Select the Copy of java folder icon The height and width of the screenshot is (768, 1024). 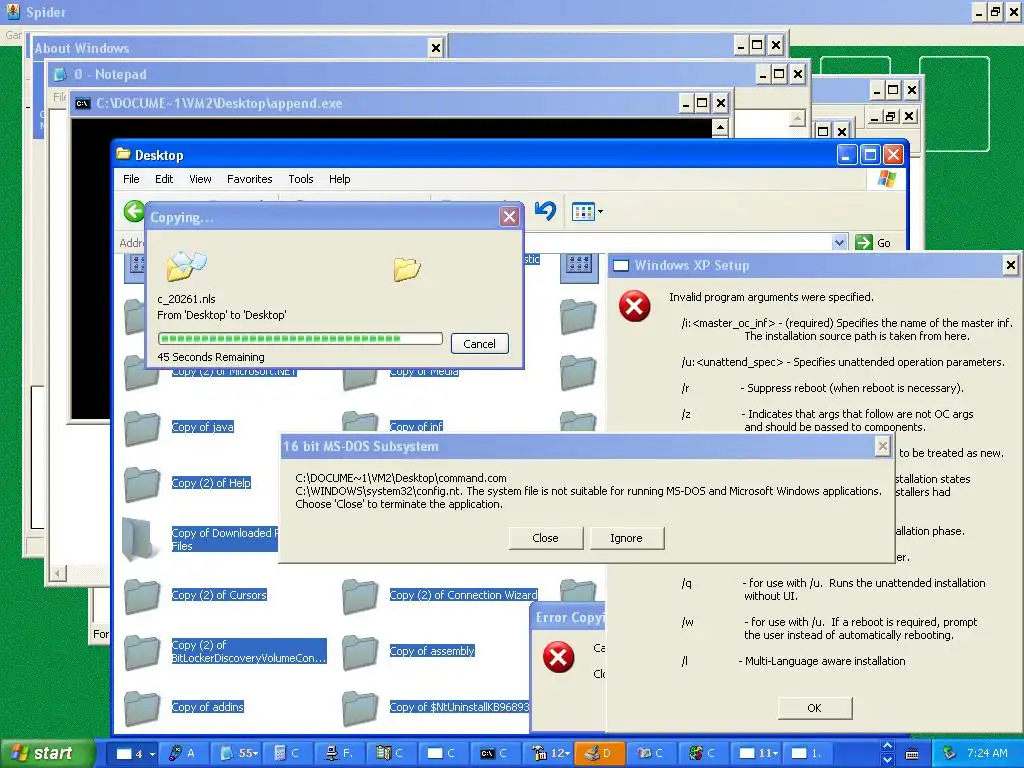point(142,427)
